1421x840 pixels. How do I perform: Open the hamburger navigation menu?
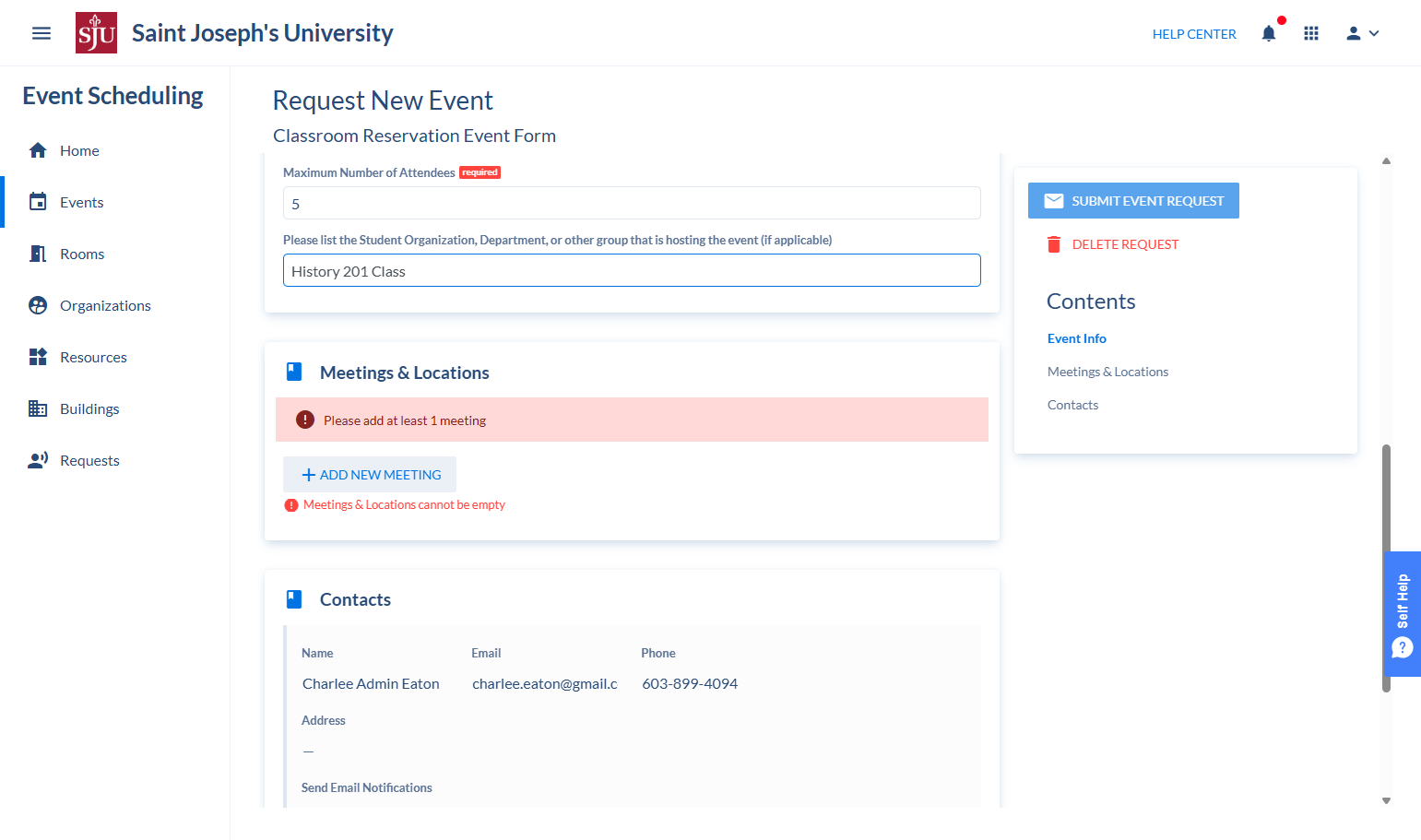41,33
